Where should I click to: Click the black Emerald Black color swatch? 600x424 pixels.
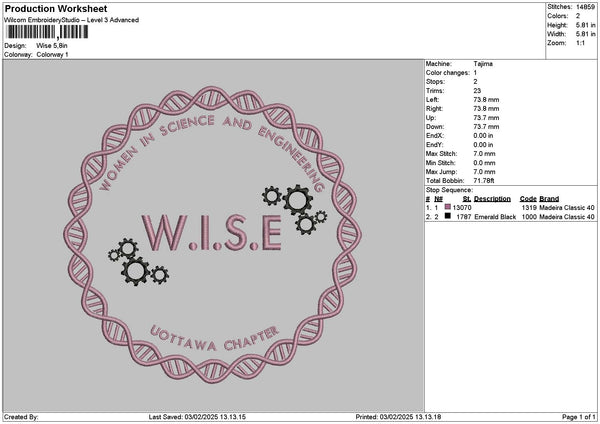447,216
